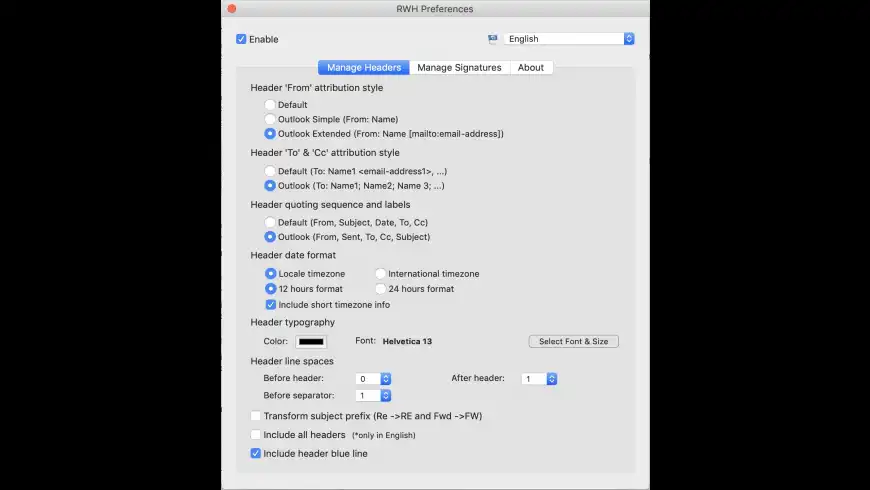The width and height of the screenshot is (870, 490).
Task: Enable Transform subject prefix checkbox
Action: tap(255, 416)
